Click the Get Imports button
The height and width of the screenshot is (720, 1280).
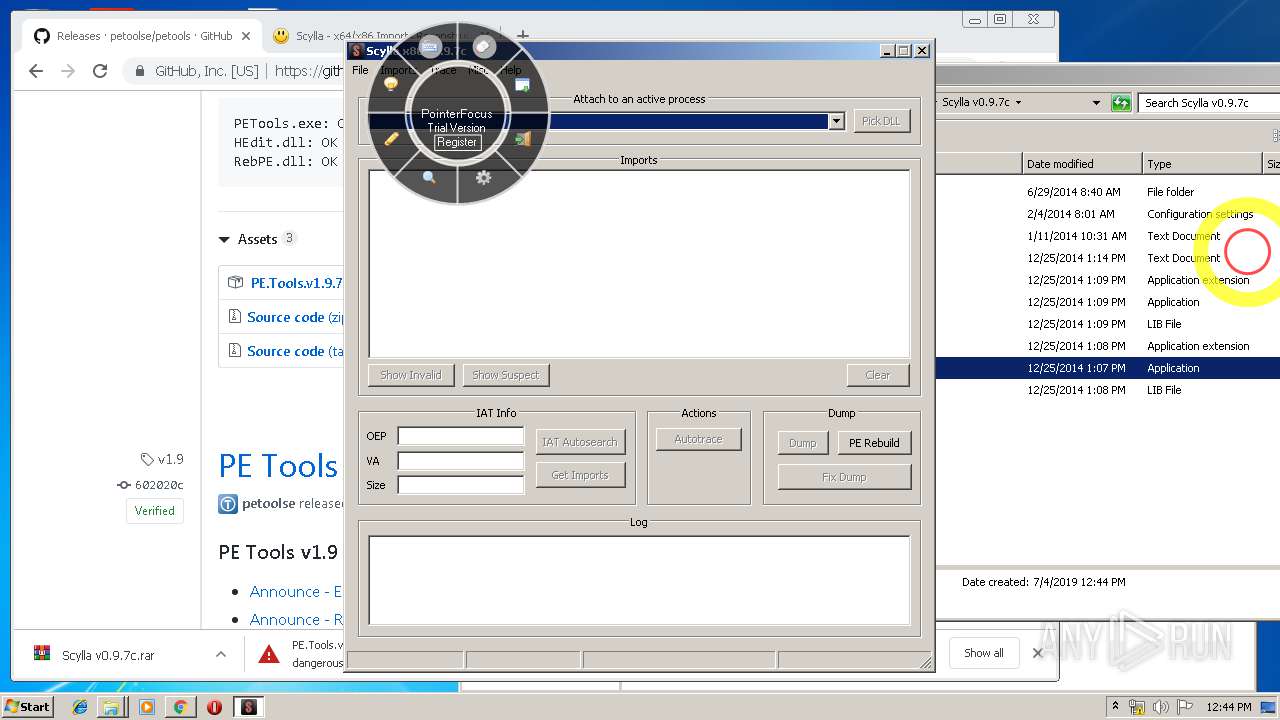pyautogui.click(x=580, y=475)
